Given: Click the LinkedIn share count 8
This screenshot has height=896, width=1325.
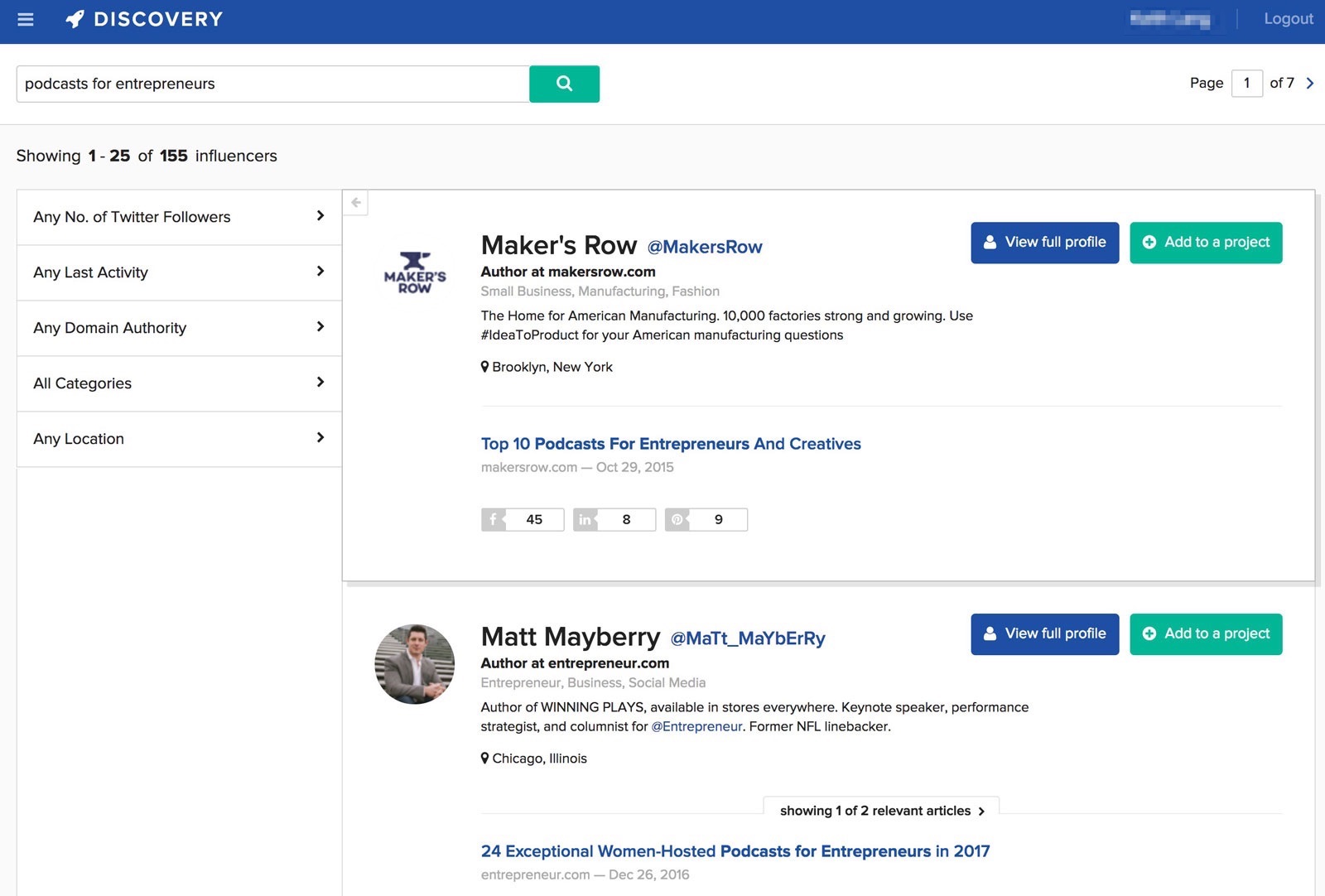Looking at the screenshot, I should coord(614,519).
